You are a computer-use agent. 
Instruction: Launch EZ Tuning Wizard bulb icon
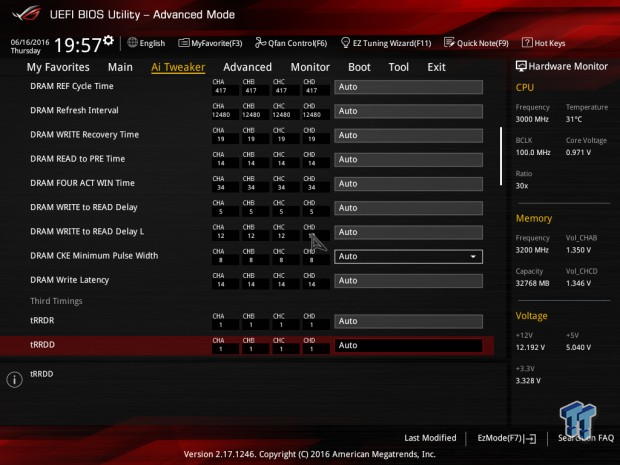[x=345, y=42]
